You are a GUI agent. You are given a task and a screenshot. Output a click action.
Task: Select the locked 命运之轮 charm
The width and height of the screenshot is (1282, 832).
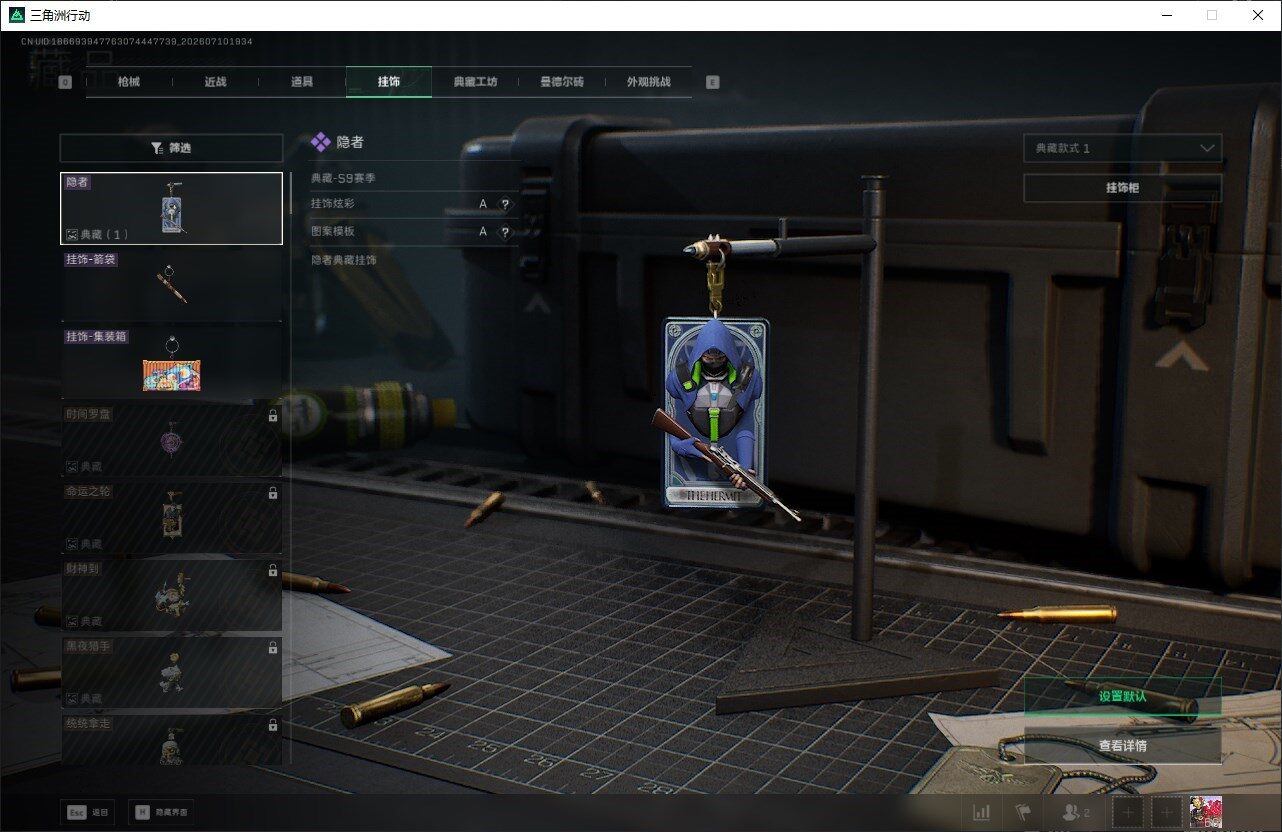171,517
